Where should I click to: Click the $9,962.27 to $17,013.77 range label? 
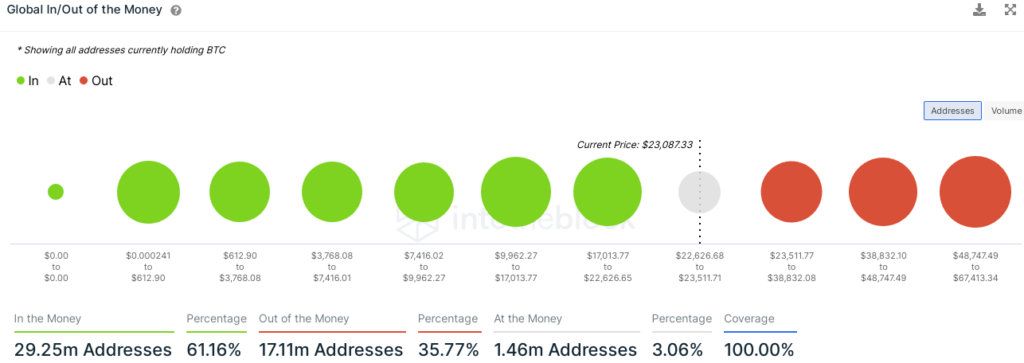tap(516, 266)
